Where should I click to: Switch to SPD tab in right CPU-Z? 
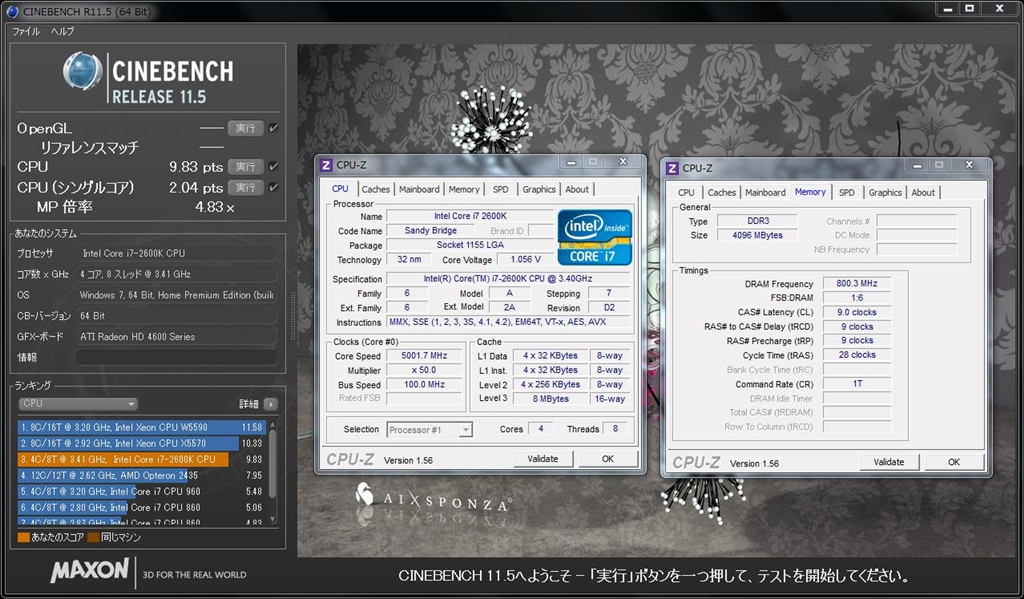coord(847,193)
